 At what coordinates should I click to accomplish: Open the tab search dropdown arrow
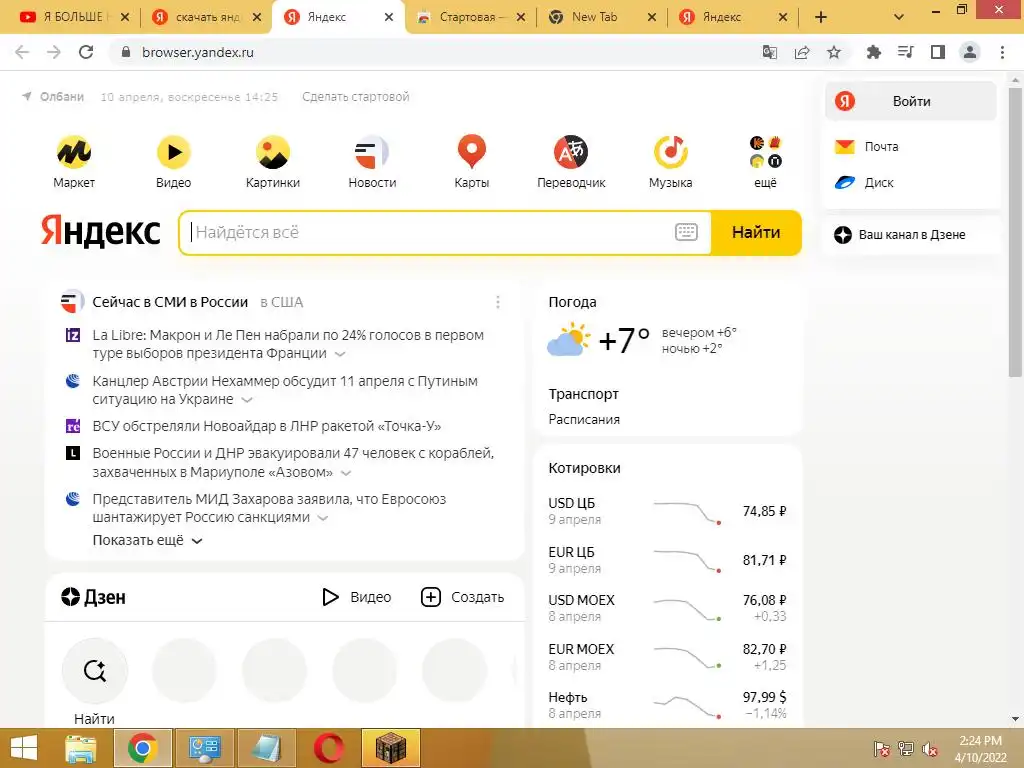[899, 17]
